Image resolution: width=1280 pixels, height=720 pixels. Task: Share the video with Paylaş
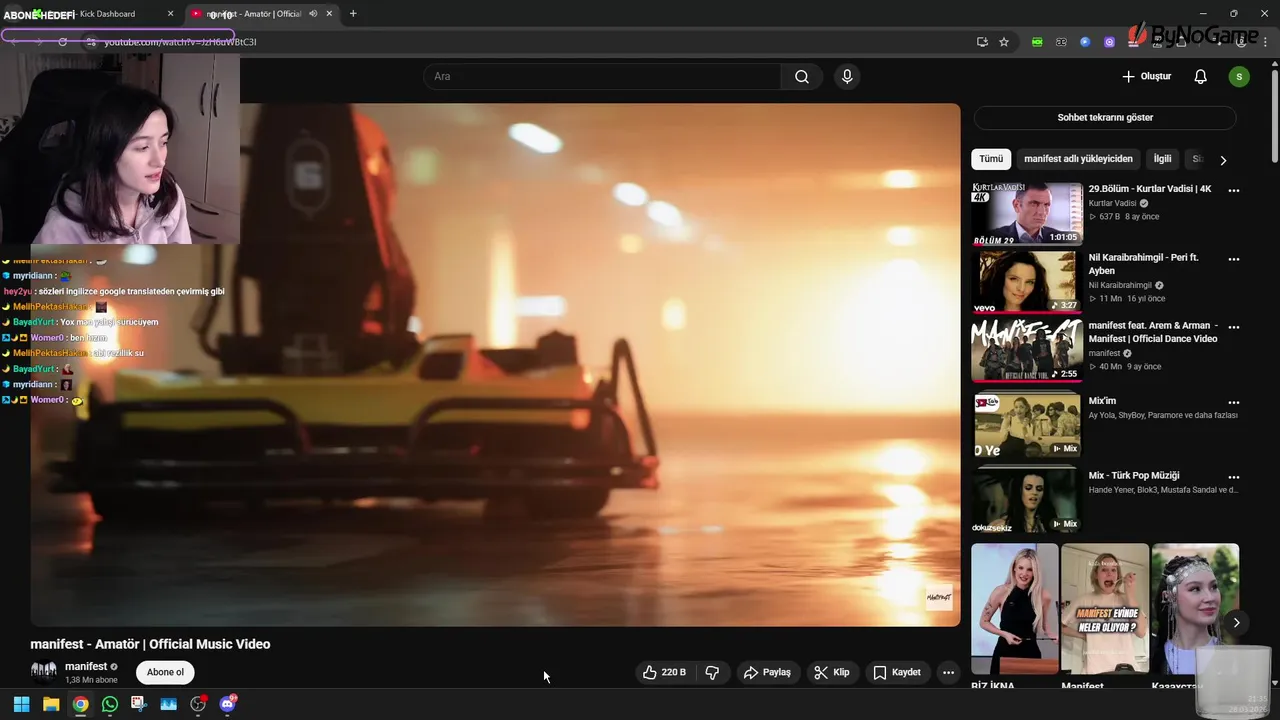767,672
